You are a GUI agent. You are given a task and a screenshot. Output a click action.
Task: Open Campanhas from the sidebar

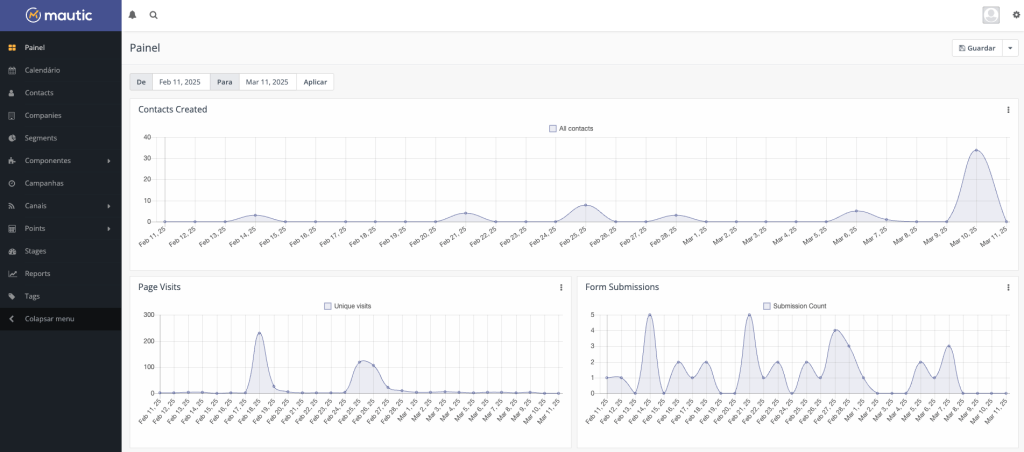pyautogui.click(x=43, y=184)
